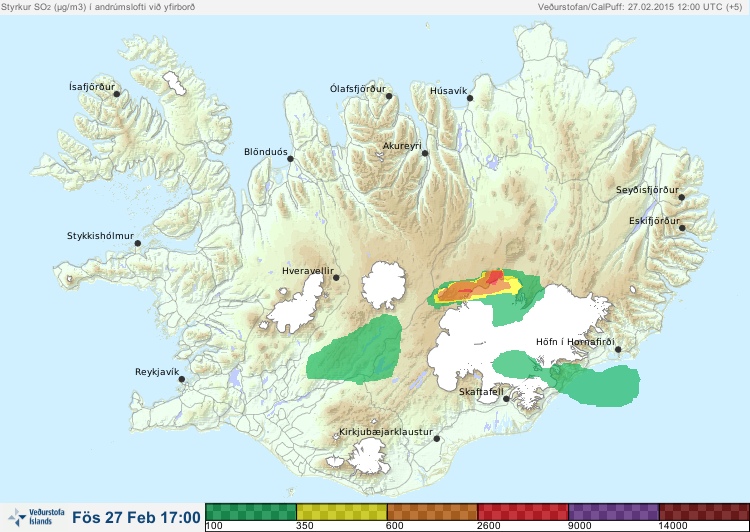Click the Veðurstofan/CalPuff run time text
The height and width of the screenshot is (532, 750).
click(x=640, y=7)
